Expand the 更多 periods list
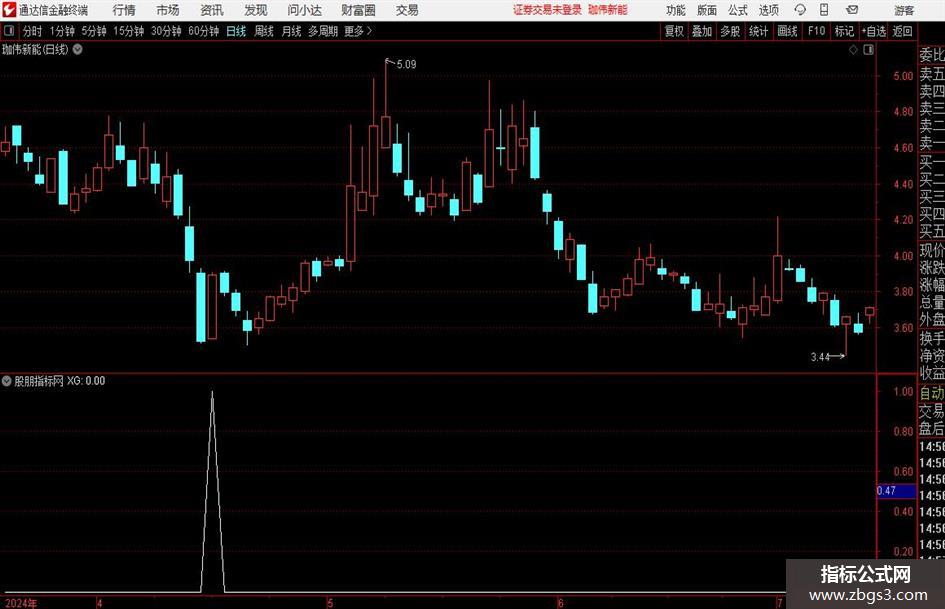 (358, 31)
